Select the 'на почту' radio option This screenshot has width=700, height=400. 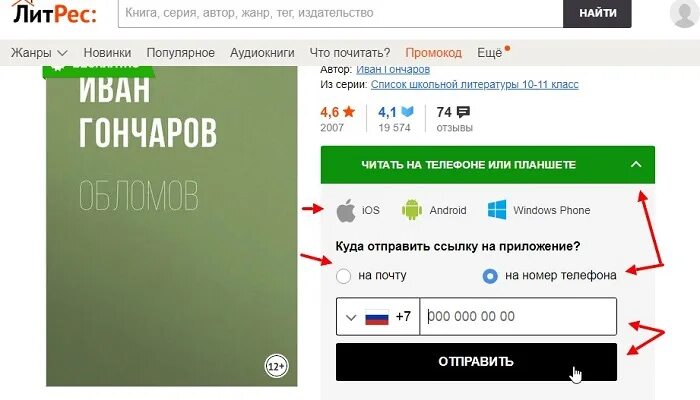(x=343, y=276)
